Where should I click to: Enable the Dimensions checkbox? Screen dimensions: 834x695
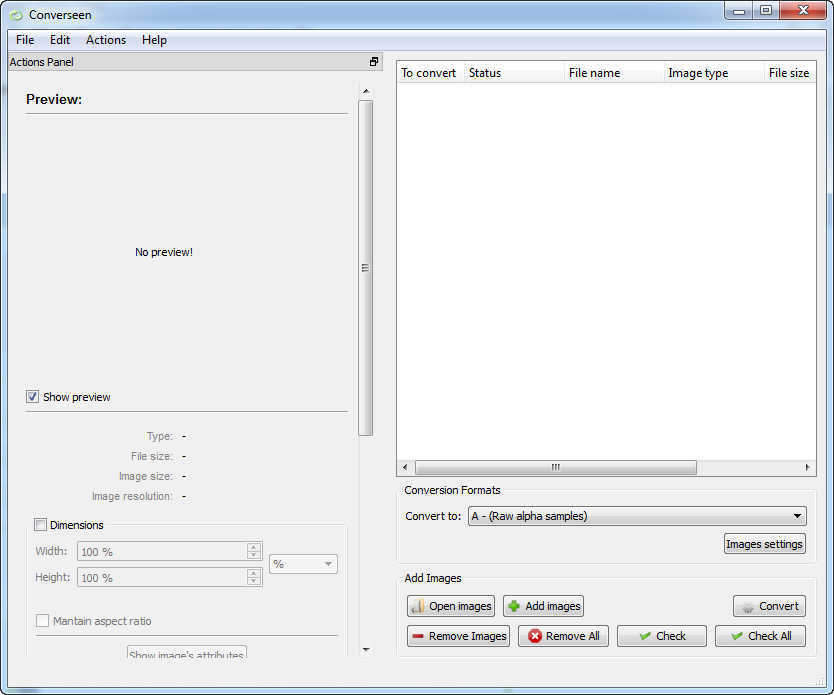pos(40,524)
